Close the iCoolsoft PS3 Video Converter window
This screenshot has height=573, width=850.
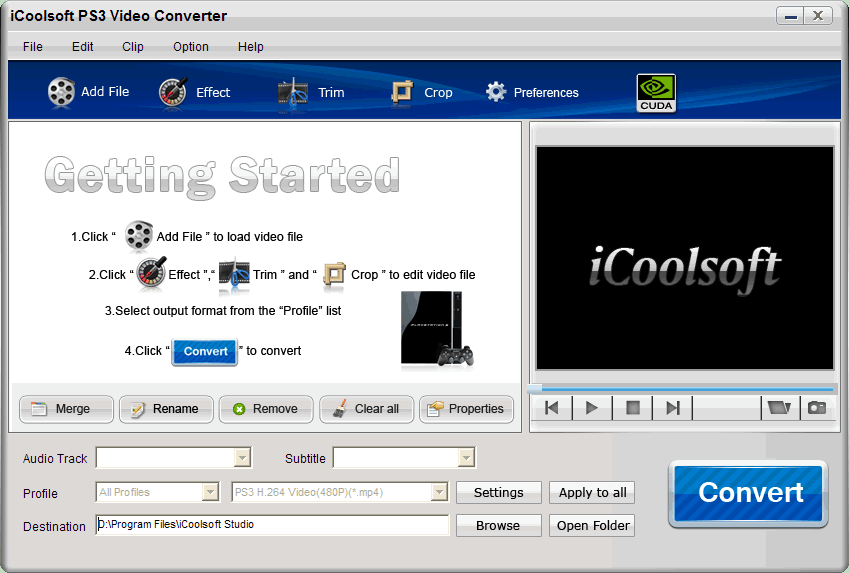(818, 16)
